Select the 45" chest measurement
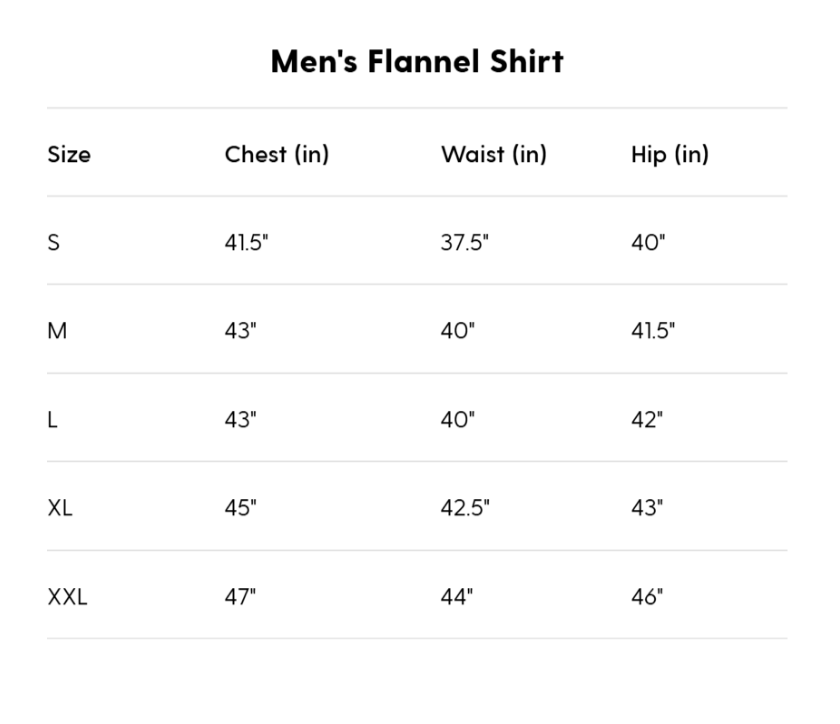This screenshot has height=724, width=840. [241, 508]
